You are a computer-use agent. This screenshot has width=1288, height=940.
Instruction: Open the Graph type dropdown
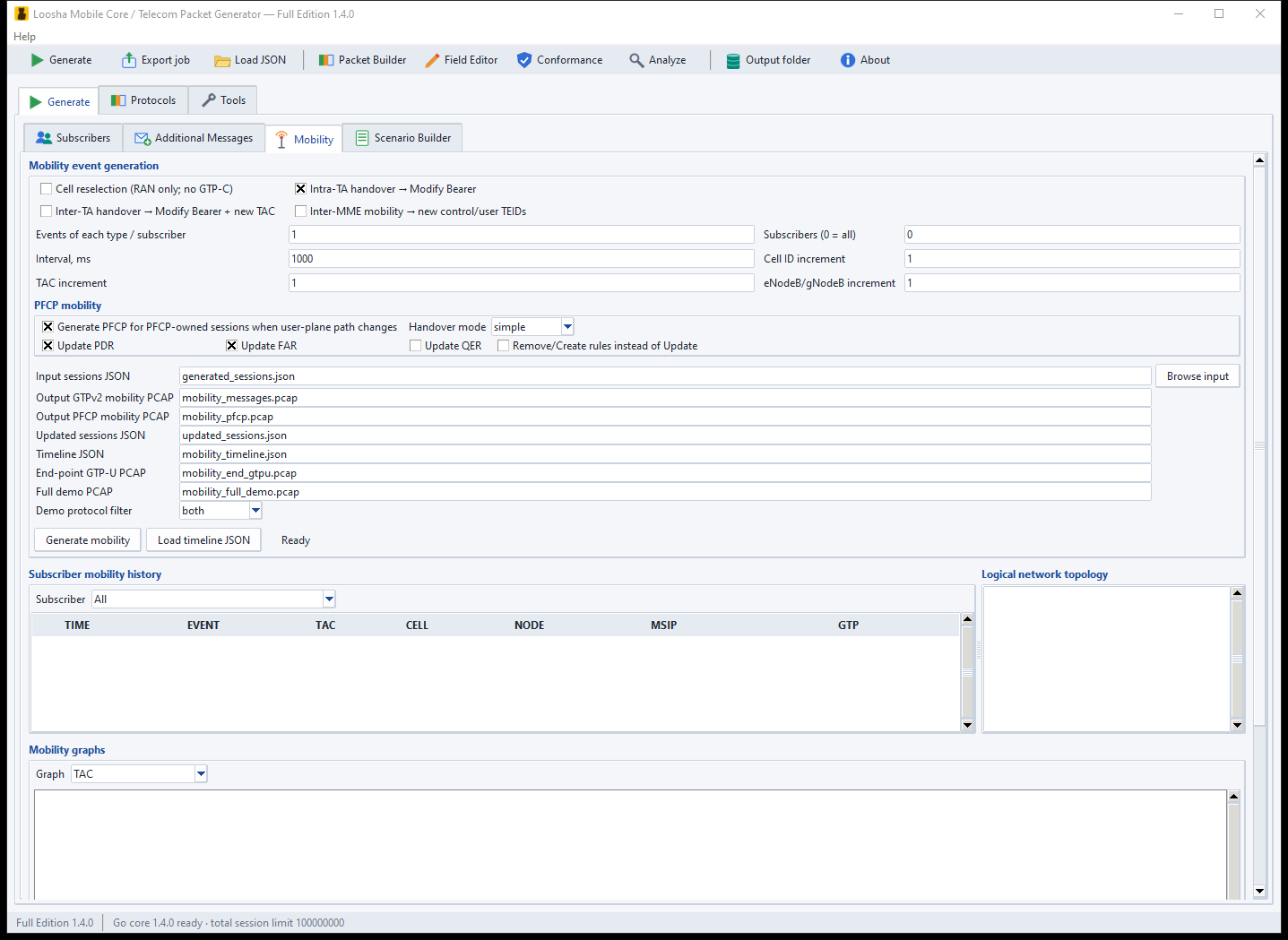[x=201, y=774]
